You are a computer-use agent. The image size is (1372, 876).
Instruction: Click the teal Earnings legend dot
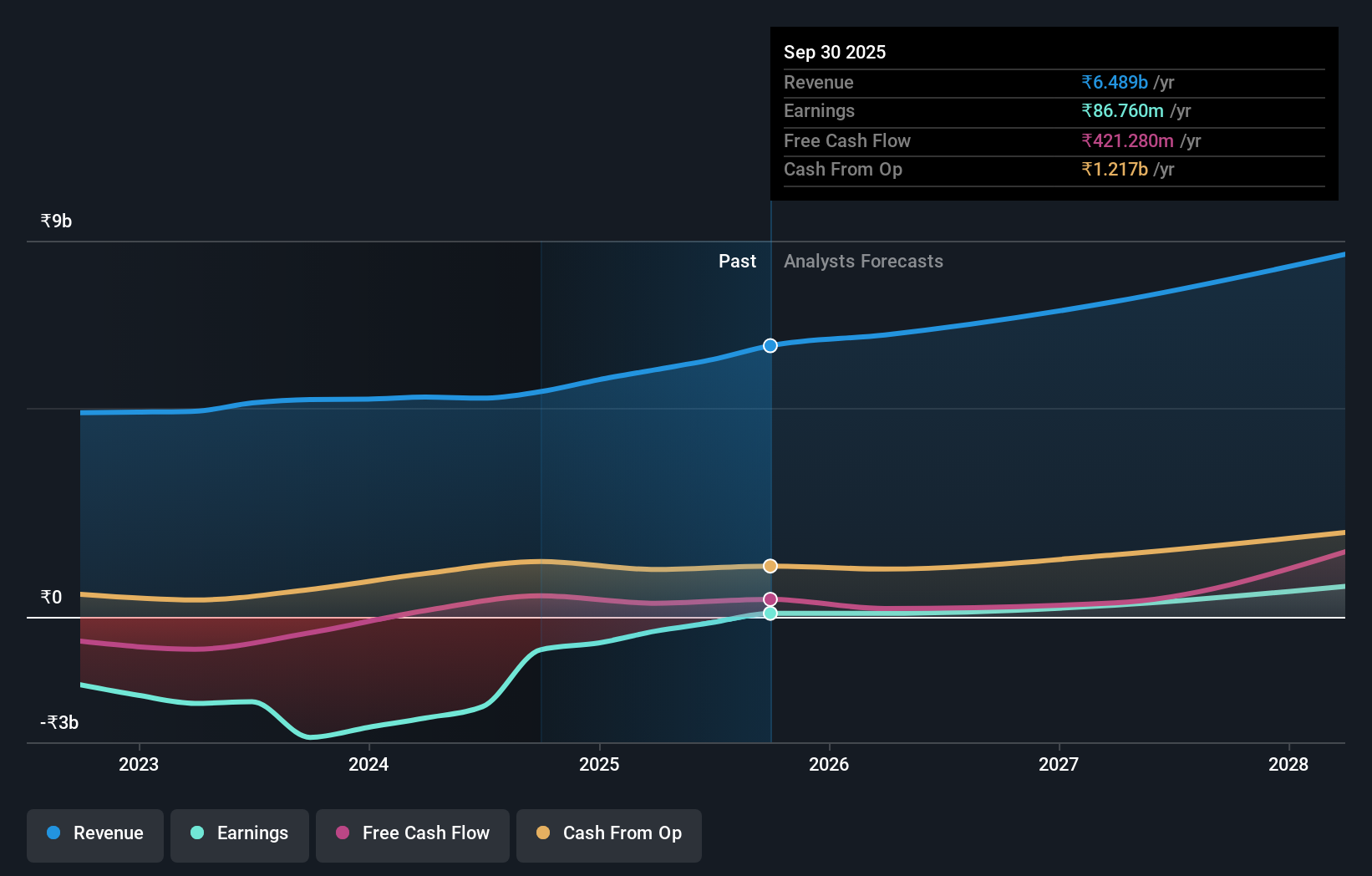click(196, 833)
